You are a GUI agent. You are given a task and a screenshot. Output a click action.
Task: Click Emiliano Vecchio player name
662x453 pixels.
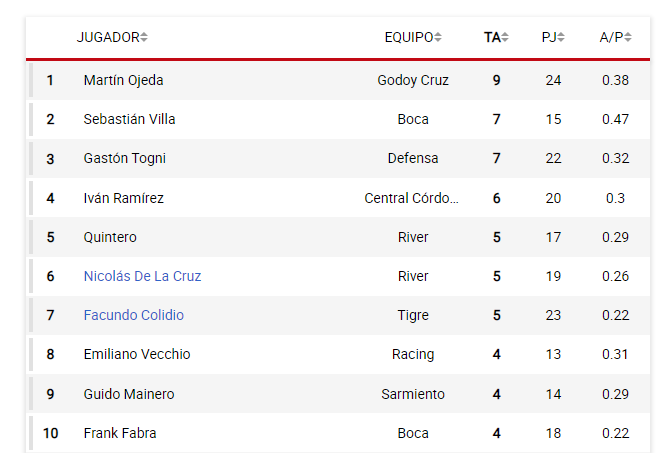(x=137, y=354)
